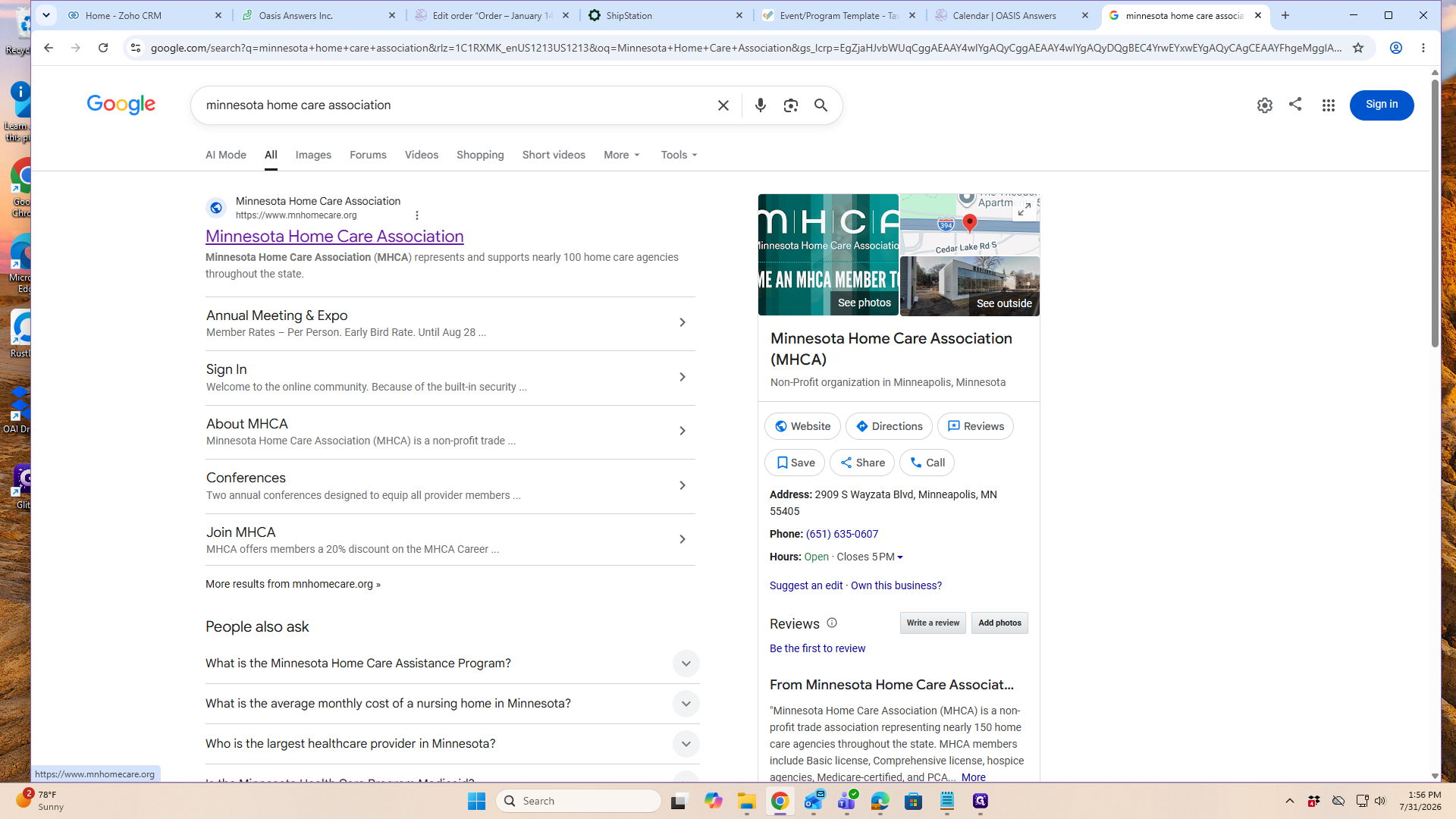Switch to the Short videos tab
Image resolution: width=1456 pixels, height=819 pixels.
coord(554,155)
